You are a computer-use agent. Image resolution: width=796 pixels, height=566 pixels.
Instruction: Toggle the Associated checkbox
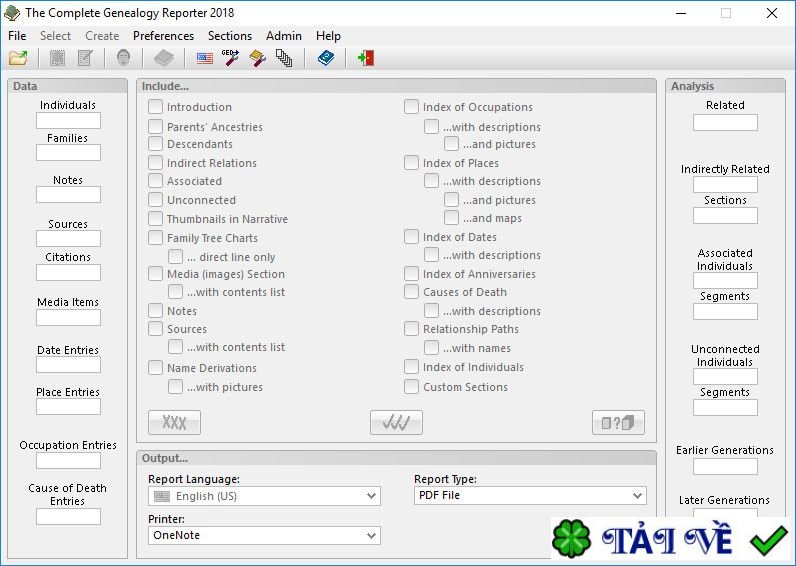[155, 181]
